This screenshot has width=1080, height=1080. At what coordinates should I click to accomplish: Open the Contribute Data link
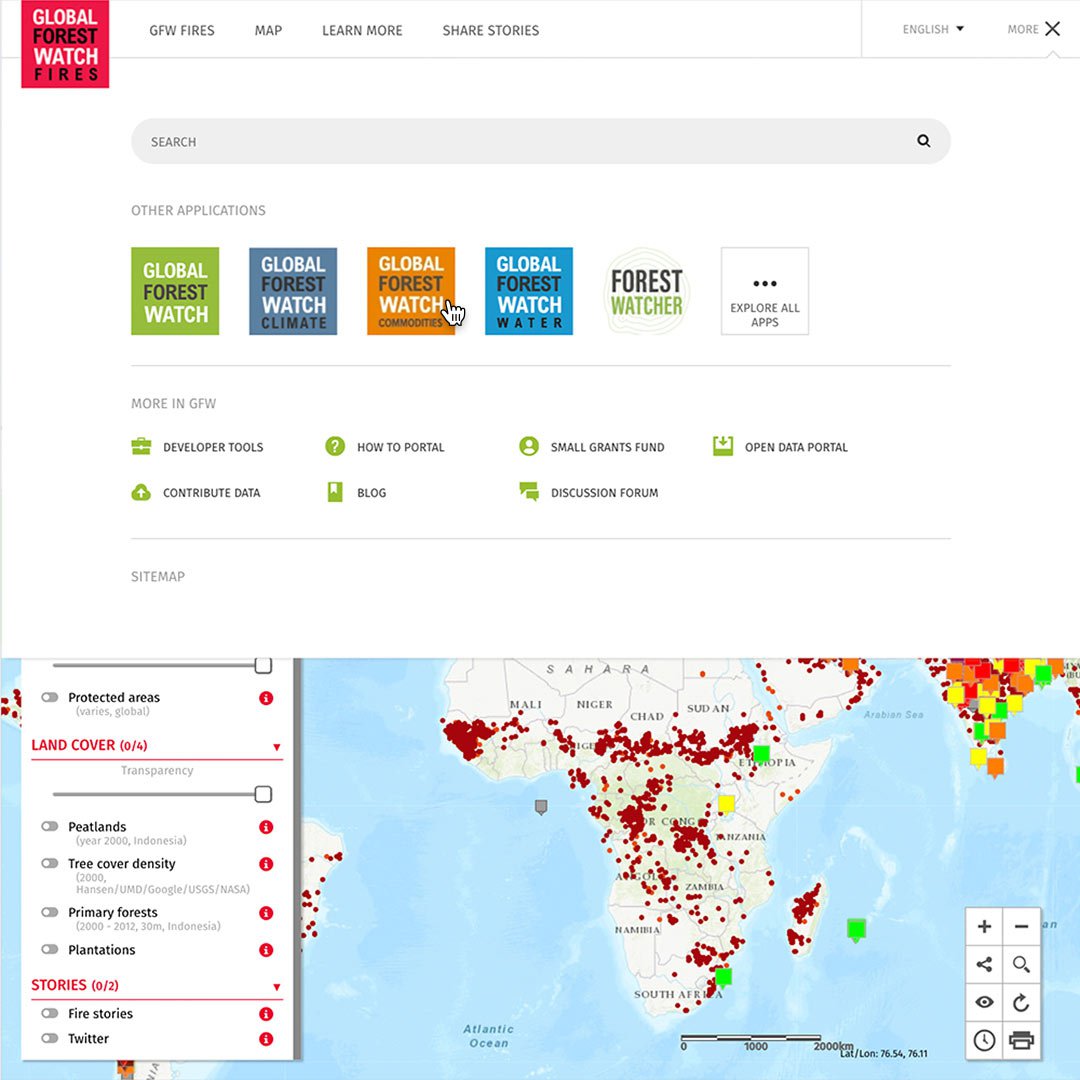click(211, 492)
